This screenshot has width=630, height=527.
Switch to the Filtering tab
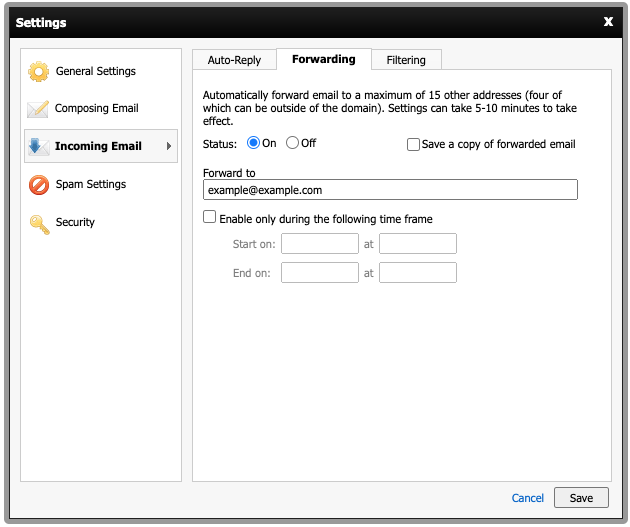pyautogui.click(x=406, y=60)
